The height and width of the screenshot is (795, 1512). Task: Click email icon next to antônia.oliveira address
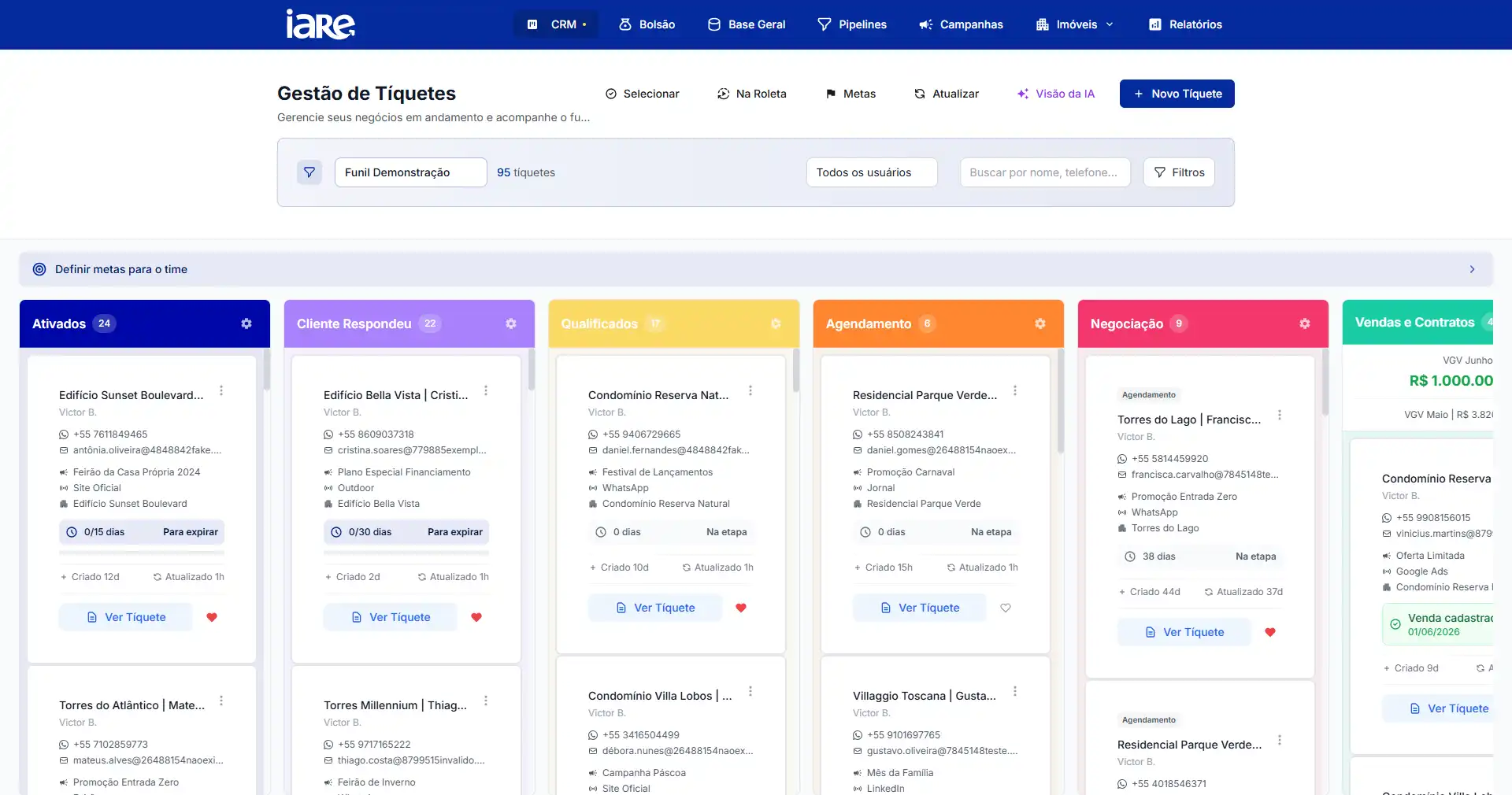point(64,450)
